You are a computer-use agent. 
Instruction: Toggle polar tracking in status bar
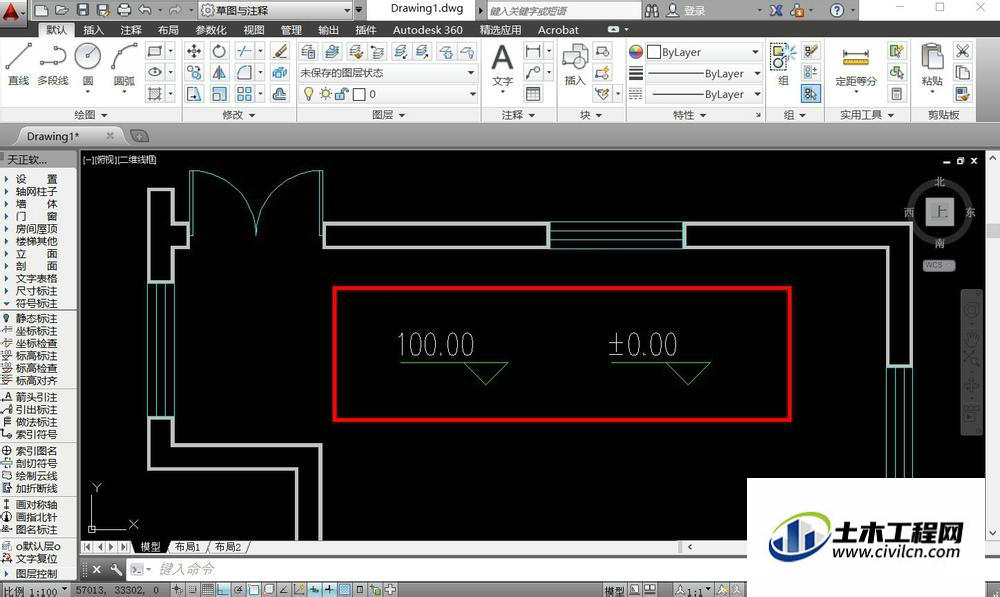(238, 590)
